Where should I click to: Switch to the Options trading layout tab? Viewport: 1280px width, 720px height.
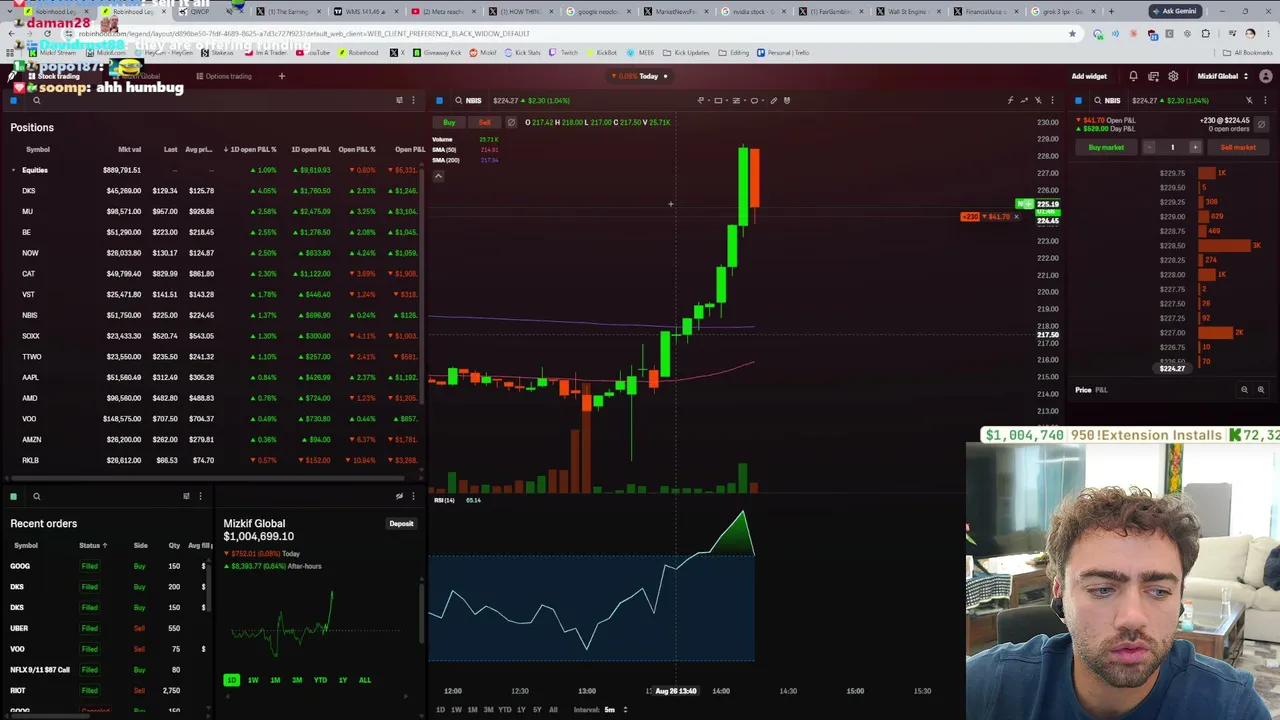224,76
